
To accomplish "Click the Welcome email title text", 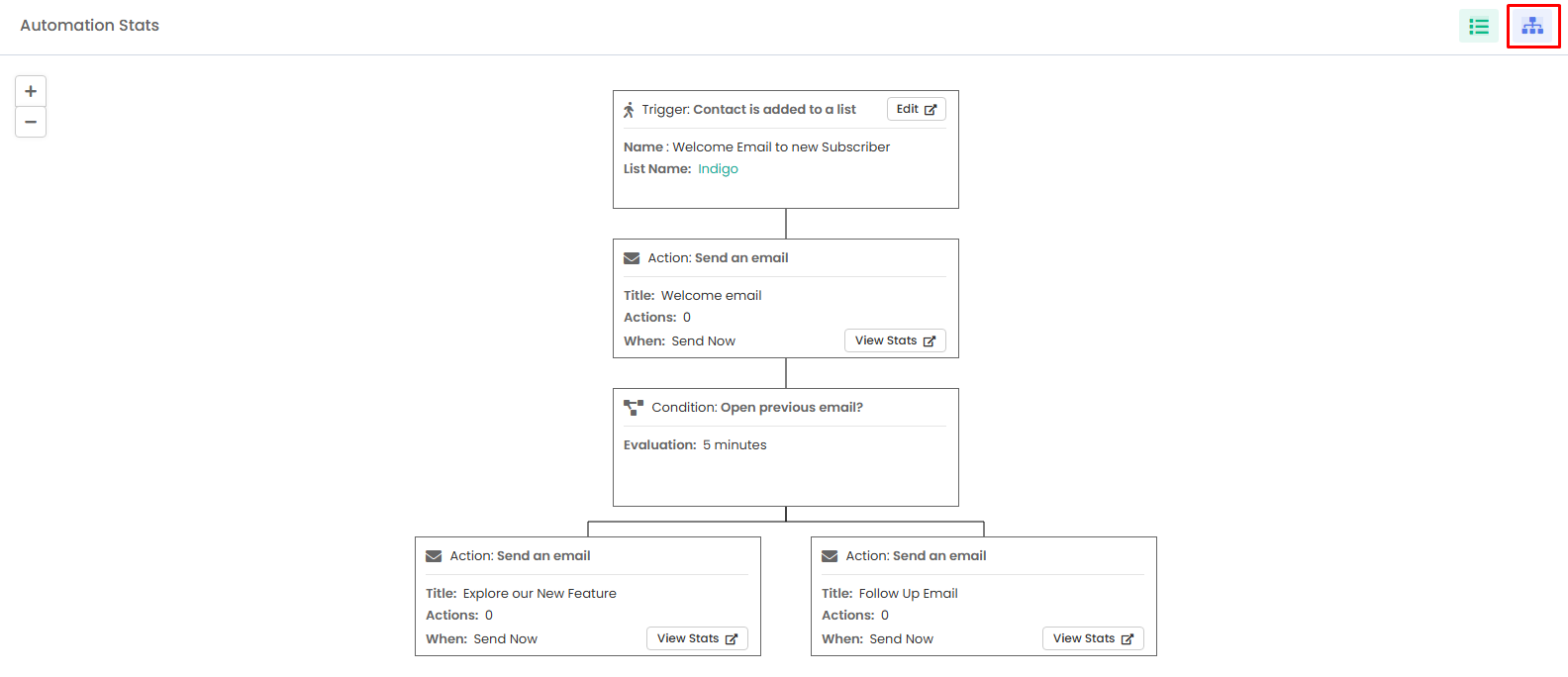I will point(711,296).
